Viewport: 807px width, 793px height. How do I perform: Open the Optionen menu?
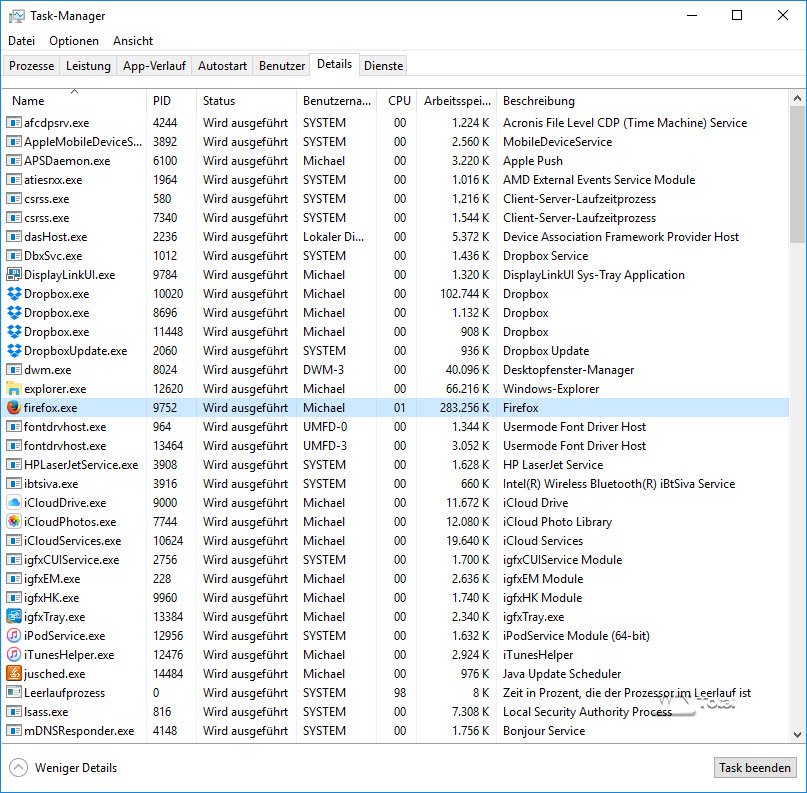point(74,41)
